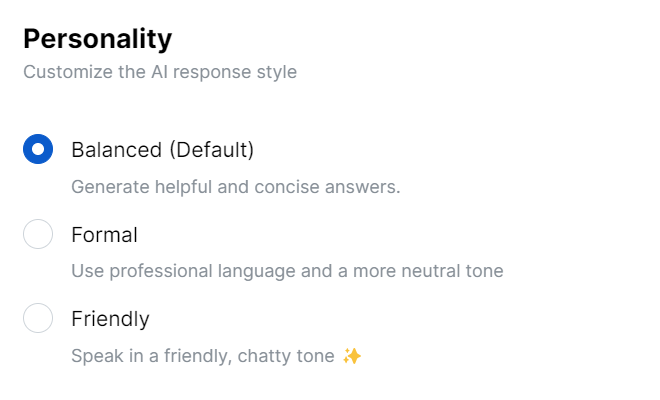Click the words neutral tone in Formal description
The height and width of the screenshot is (400, 660).
(x=452, y=271)
